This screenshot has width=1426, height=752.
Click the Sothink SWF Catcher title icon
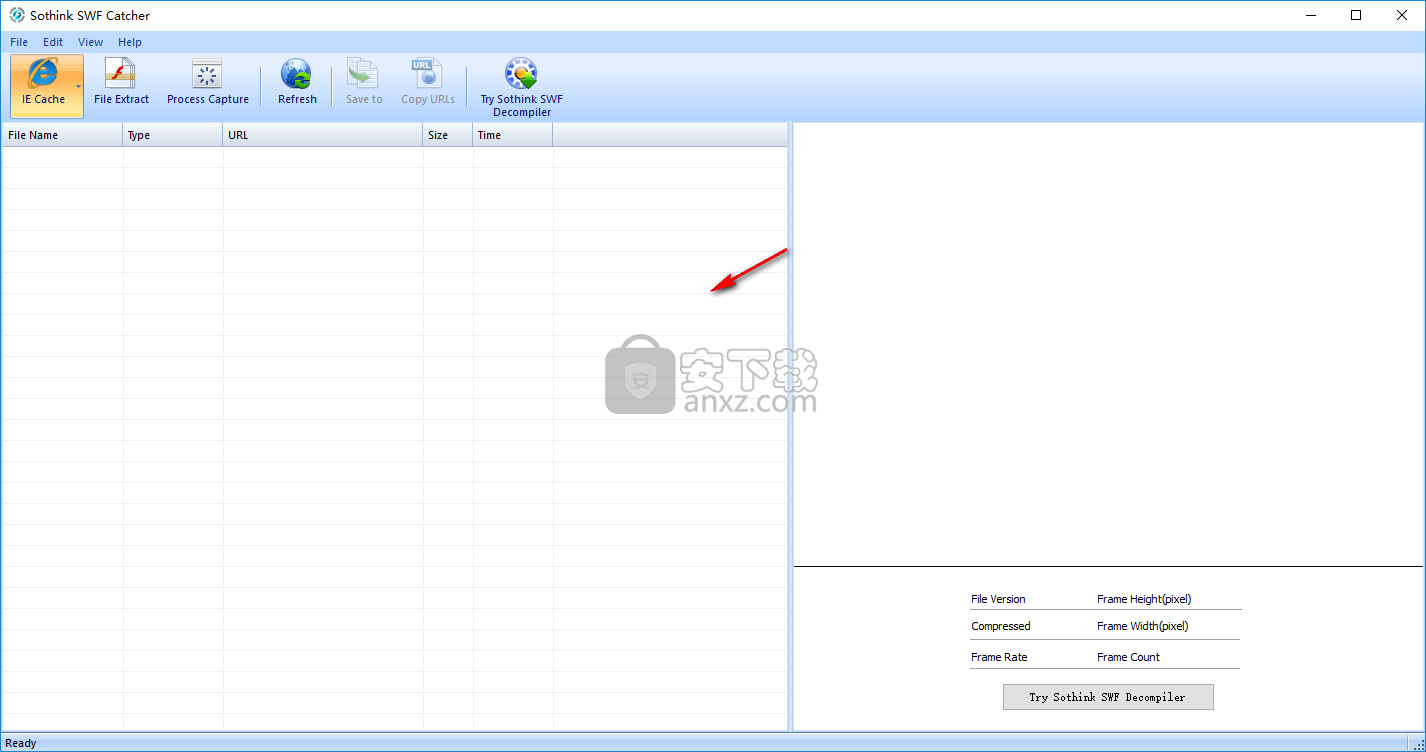17,15
